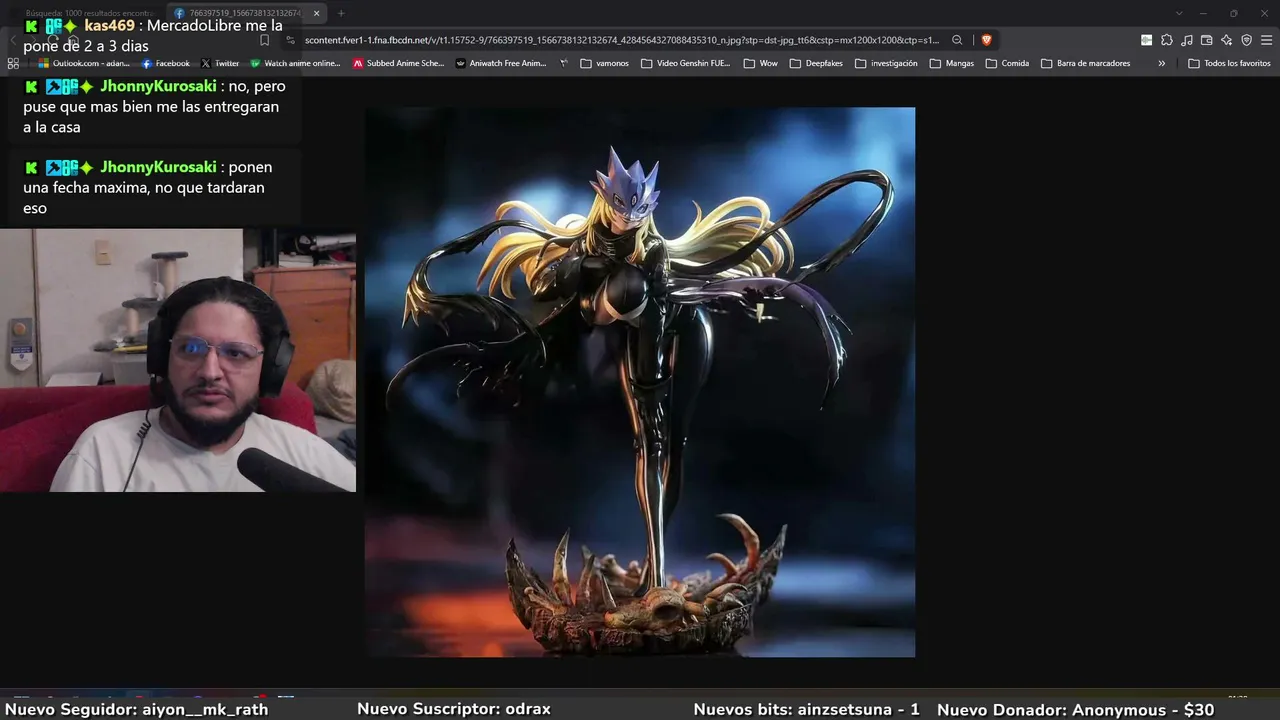Screen dimensions: 1280x720
Task: Click the address bar URL field
Action: click(x=622, y=40)
